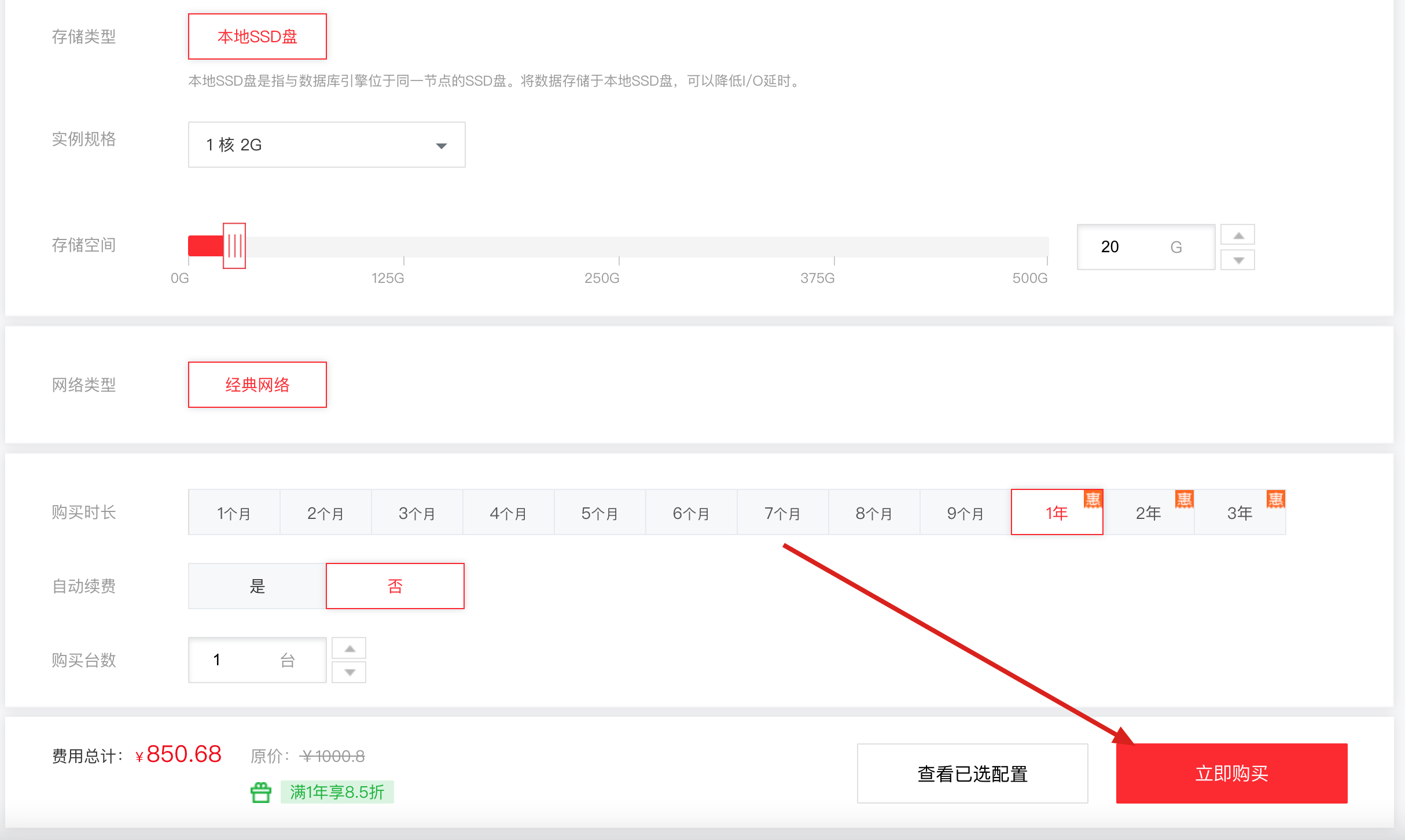Click the 惠 discount badge on 3年
The height and width of the screenshot is (840, 1405).
click(x=1276, y=499)
